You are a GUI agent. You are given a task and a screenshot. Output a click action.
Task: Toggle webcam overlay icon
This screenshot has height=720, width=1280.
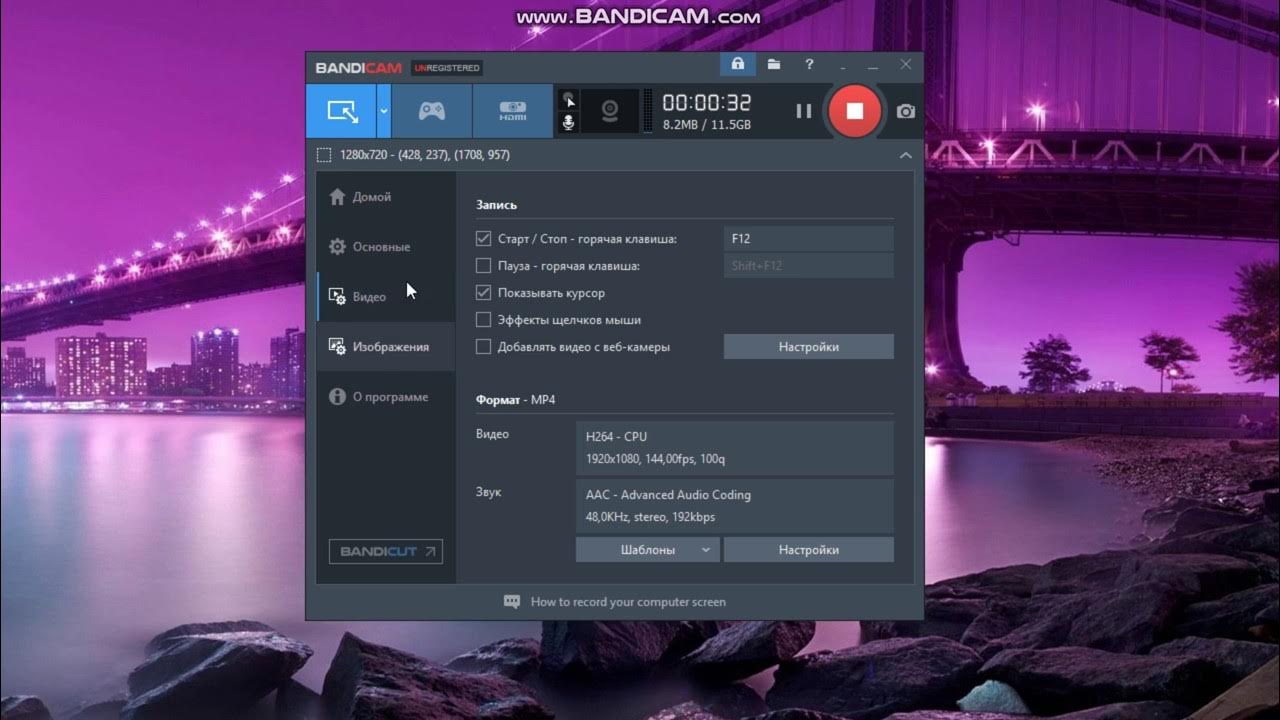tap(609, 111)
